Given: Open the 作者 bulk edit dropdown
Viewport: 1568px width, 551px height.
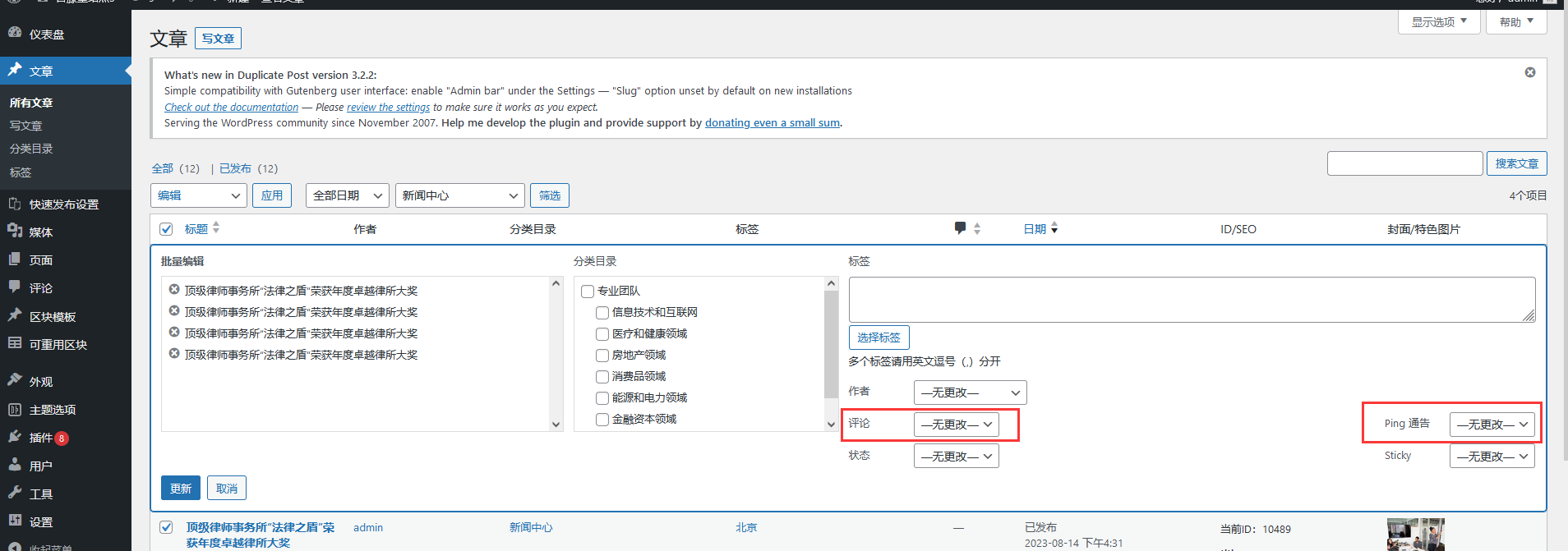Looking at the screenshot, I should [970, 393].
